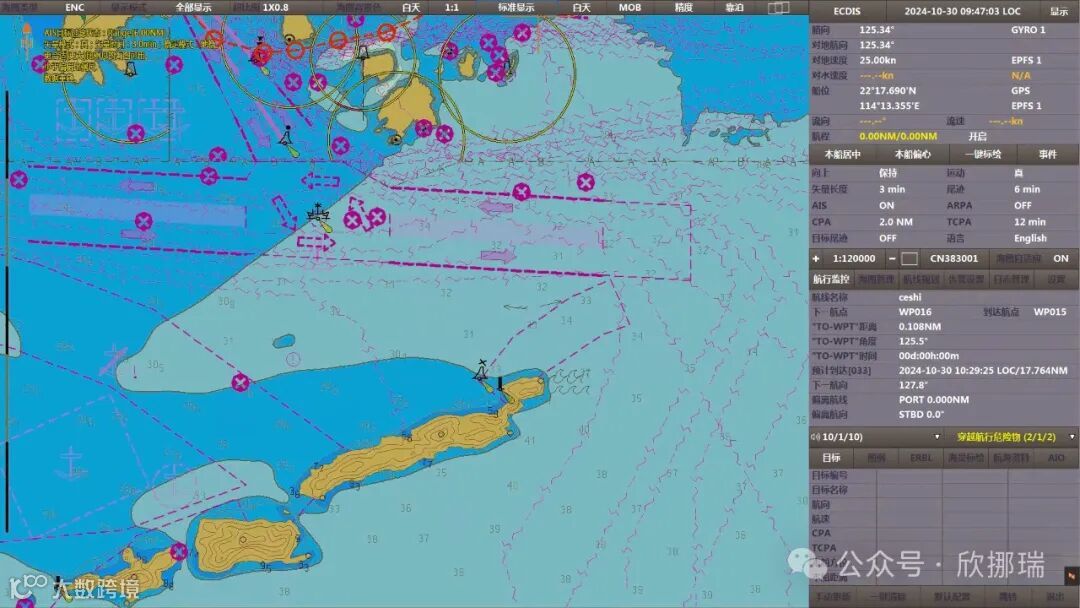Switch to the 目标 tab
1080x608 pixels.
[x=831, y=457]
